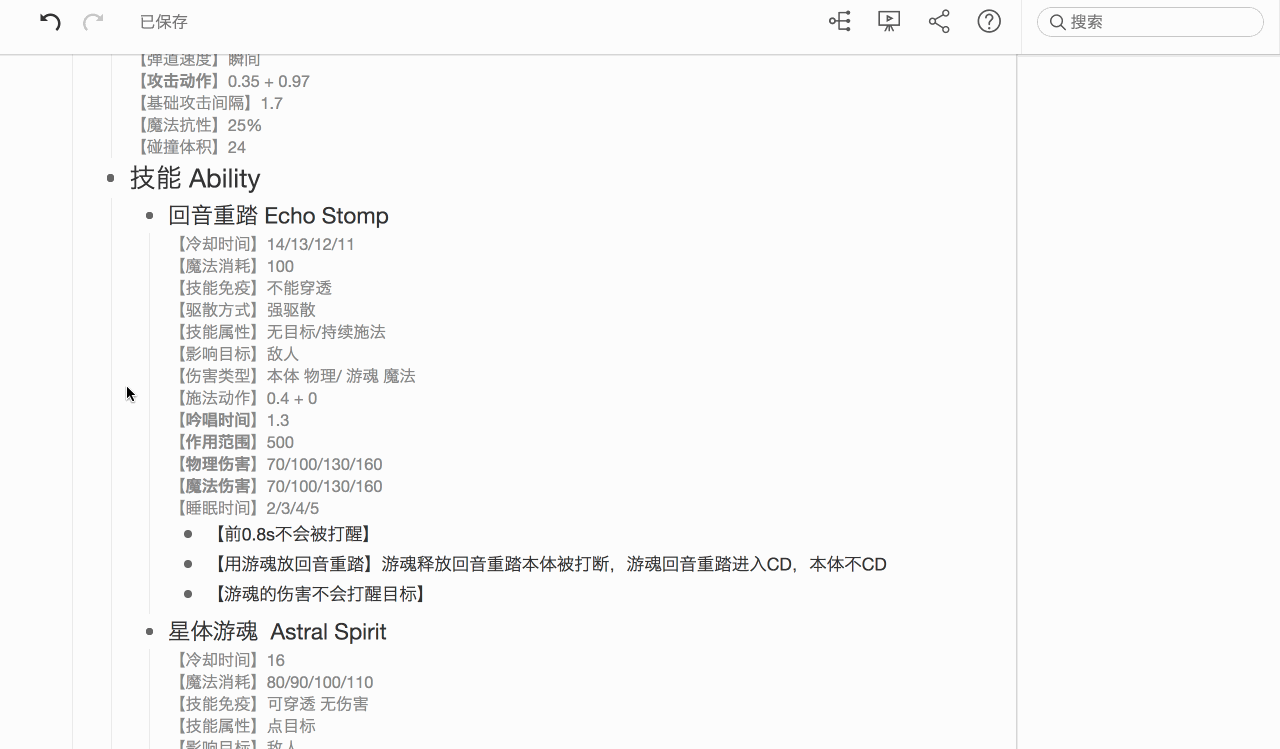Click the bullet before 【游魂的伤害不会打醒目标】

pyautogui.click(x=188, y=595)
